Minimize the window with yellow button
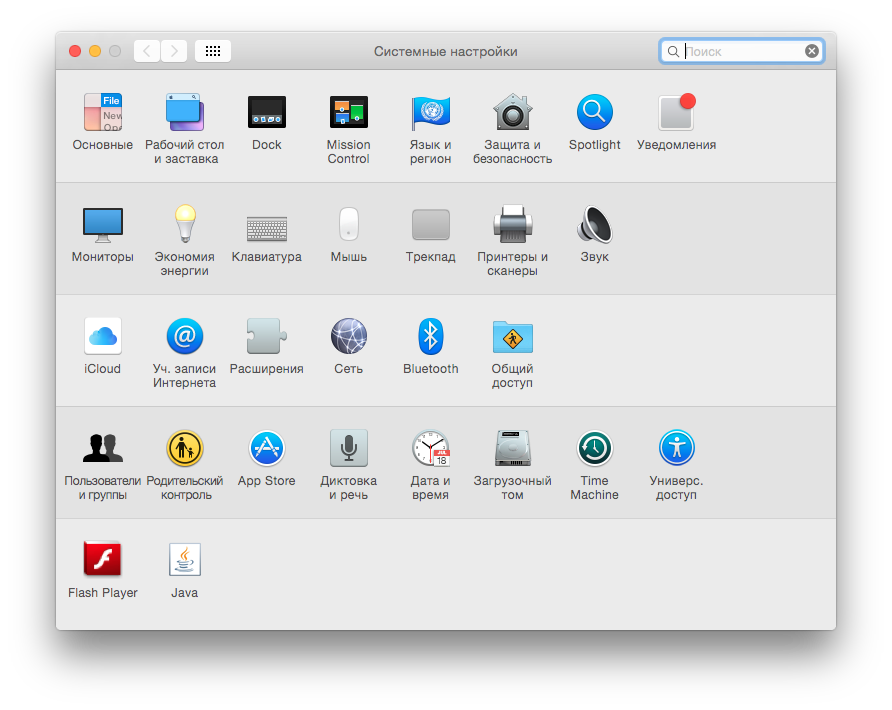This screenshot has height=710, width=892. pos(95,51)
